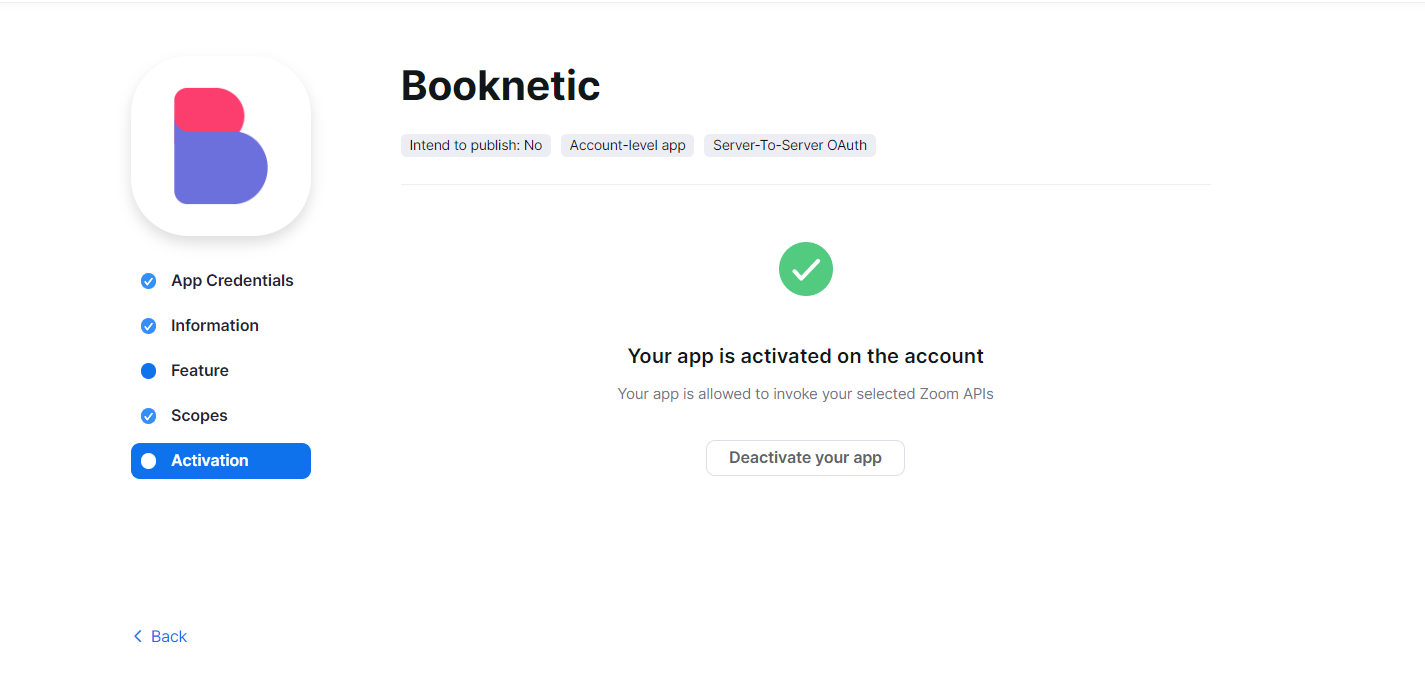The width and height of the screenshot is (1425, 678).
Task: Open the App Credentials step
Action: (x=232, y=281)
